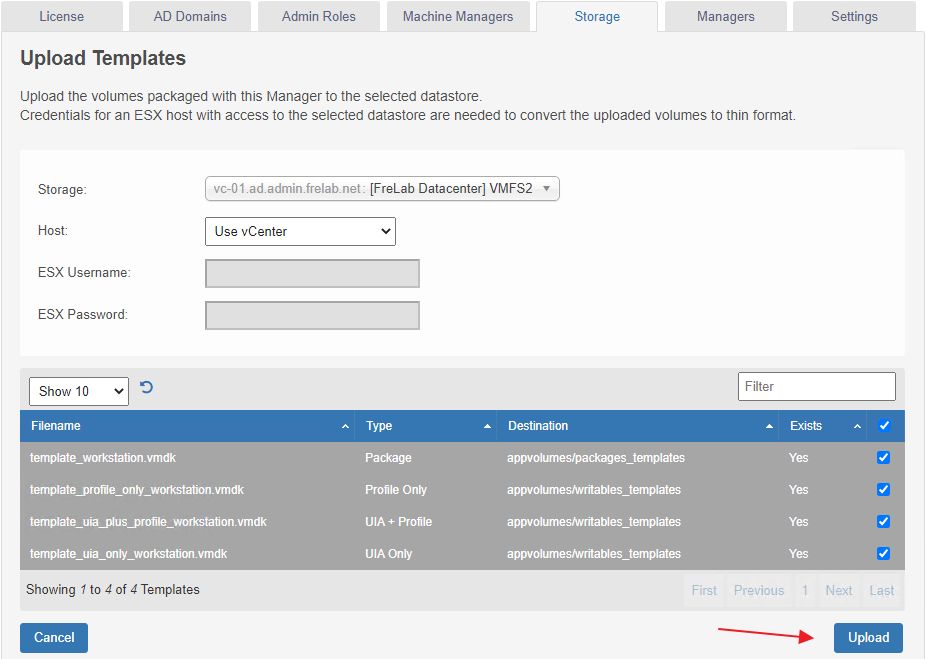926x659 pixels.
Task: Click the ESX Username field
Action: [x=312, y=274]
